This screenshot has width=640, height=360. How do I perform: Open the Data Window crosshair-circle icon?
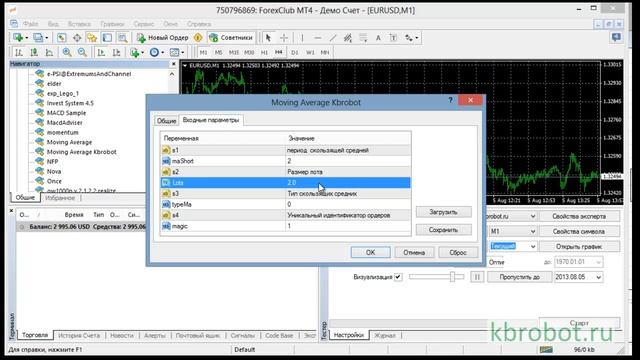point(77,38)
